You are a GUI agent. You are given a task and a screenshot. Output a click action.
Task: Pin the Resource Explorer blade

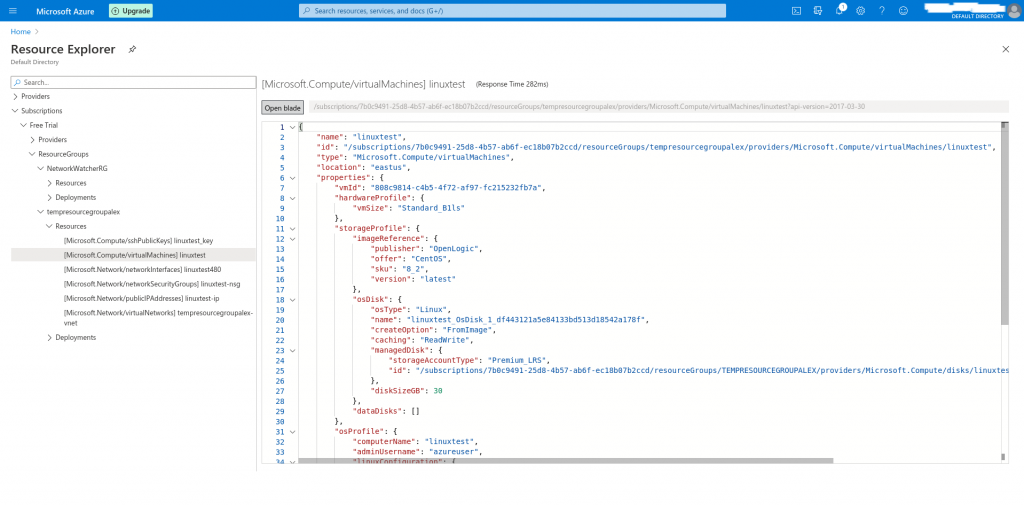click(x=133, y=50)
